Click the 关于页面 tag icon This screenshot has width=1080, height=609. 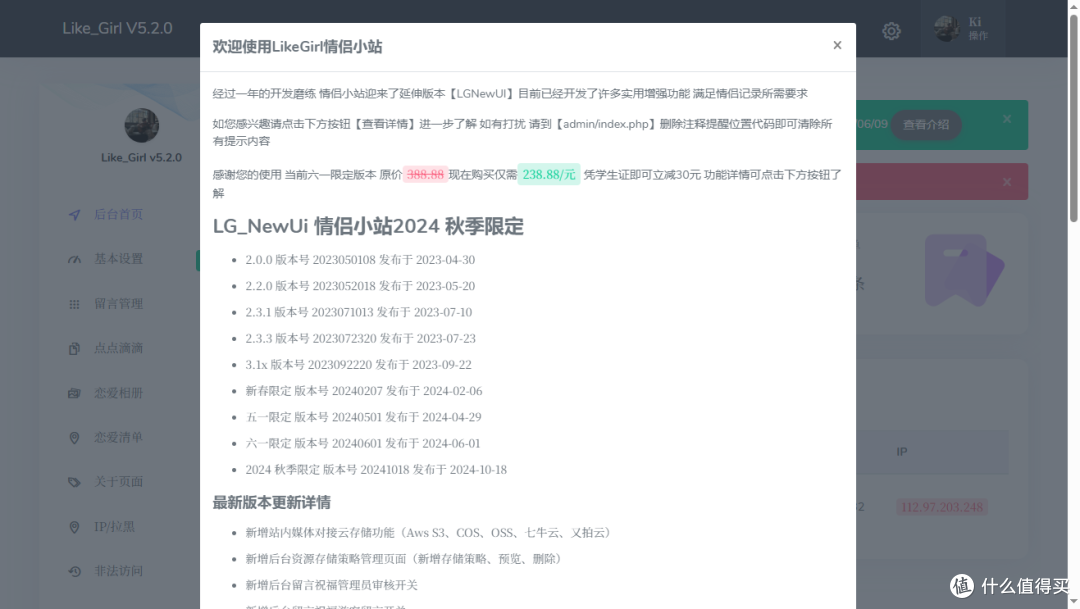point(74,482)
